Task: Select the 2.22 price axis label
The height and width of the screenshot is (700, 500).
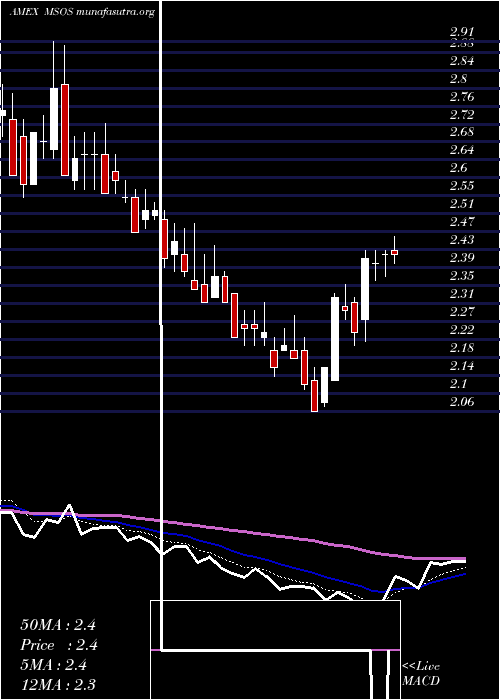Action: click(x=462, y=329)
